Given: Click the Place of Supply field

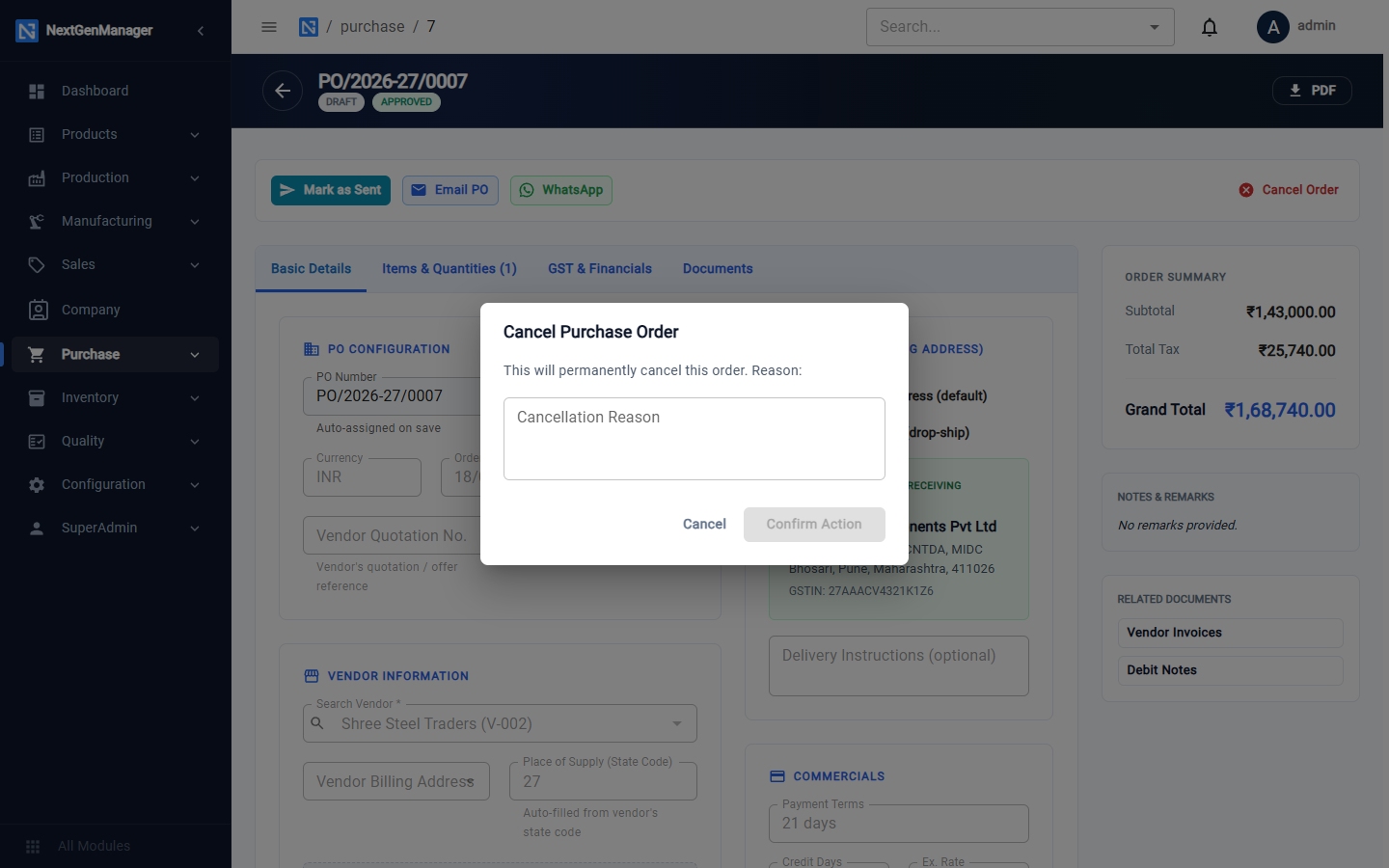Looking at the screenshot, I should [603, 781].
